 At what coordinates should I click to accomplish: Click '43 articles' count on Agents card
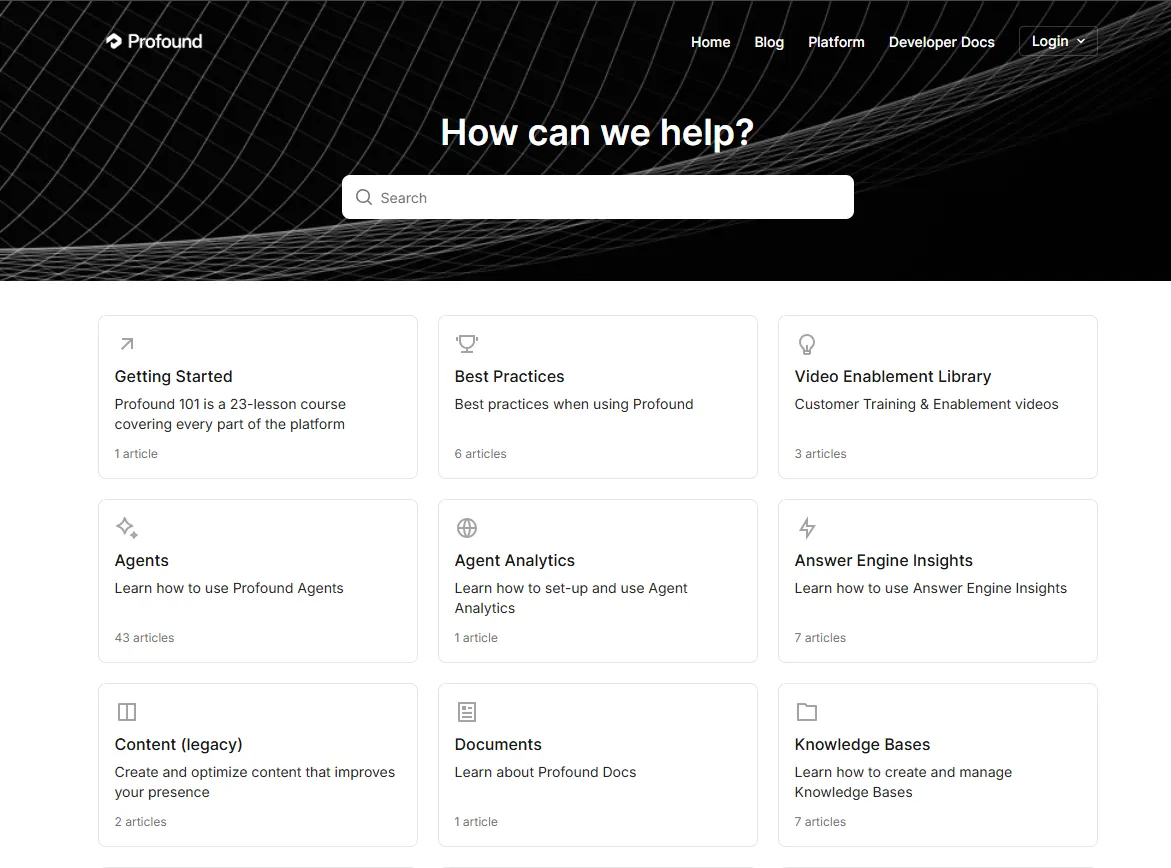[144, 638]
